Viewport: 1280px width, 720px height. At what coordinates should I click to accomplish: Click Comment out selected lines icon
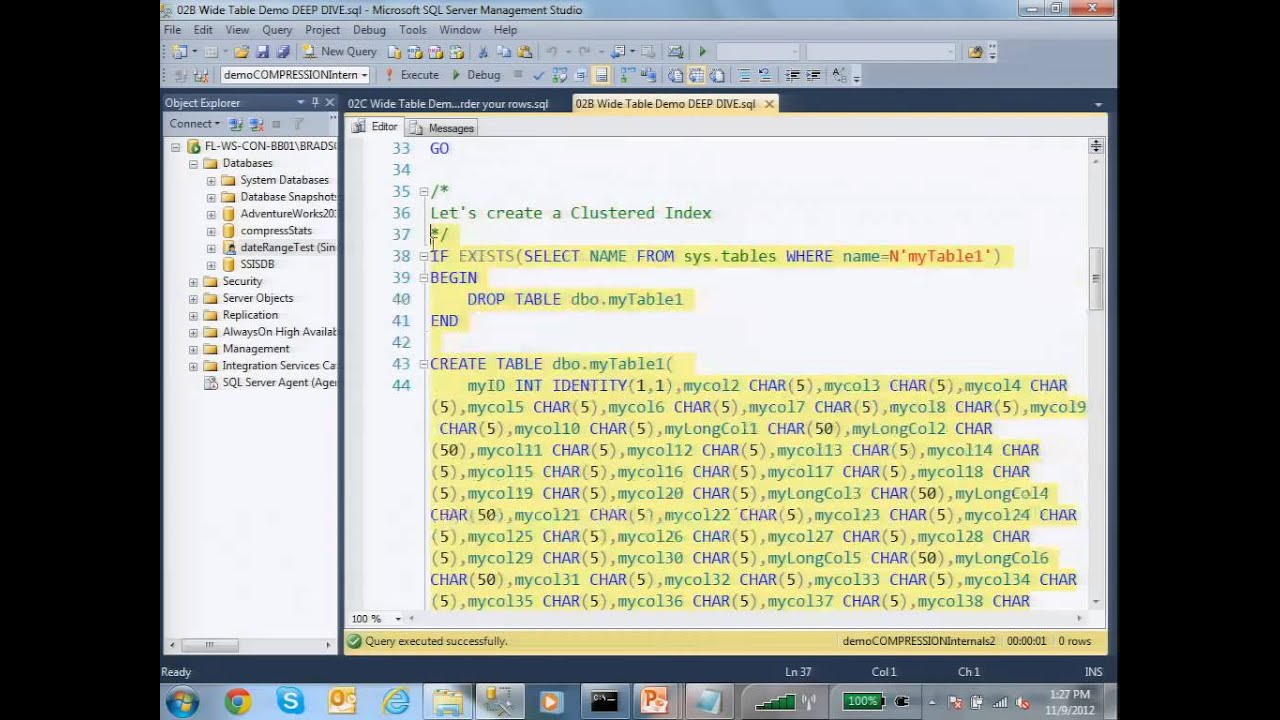point(744,75)
